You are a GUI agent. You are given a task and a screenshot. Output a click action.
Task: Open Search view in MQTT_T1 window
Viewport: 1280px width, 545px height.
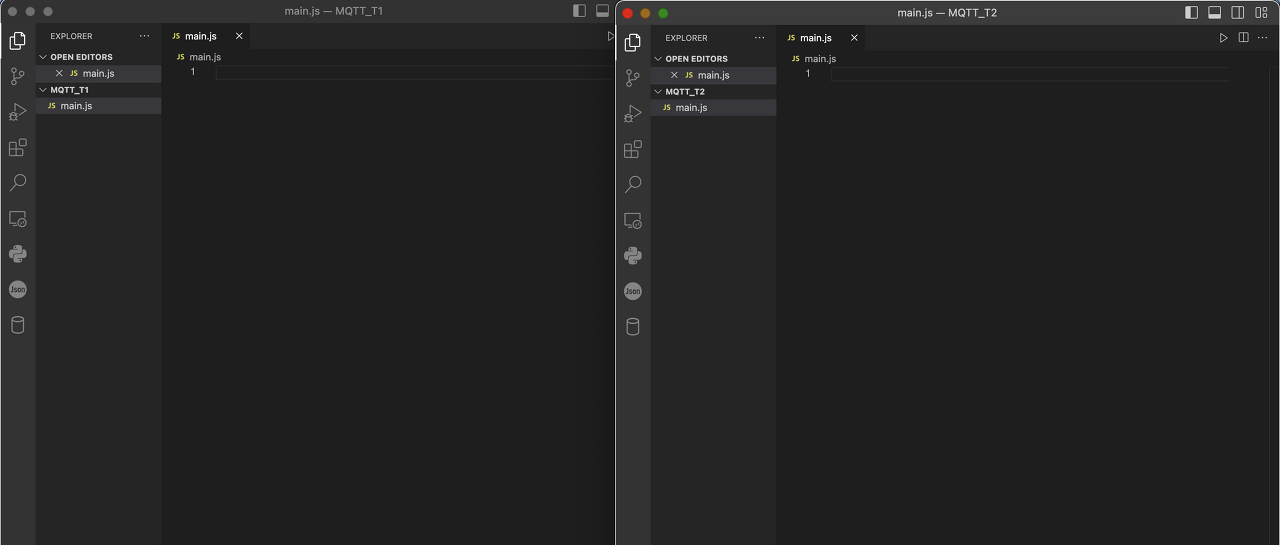(17, 183)
